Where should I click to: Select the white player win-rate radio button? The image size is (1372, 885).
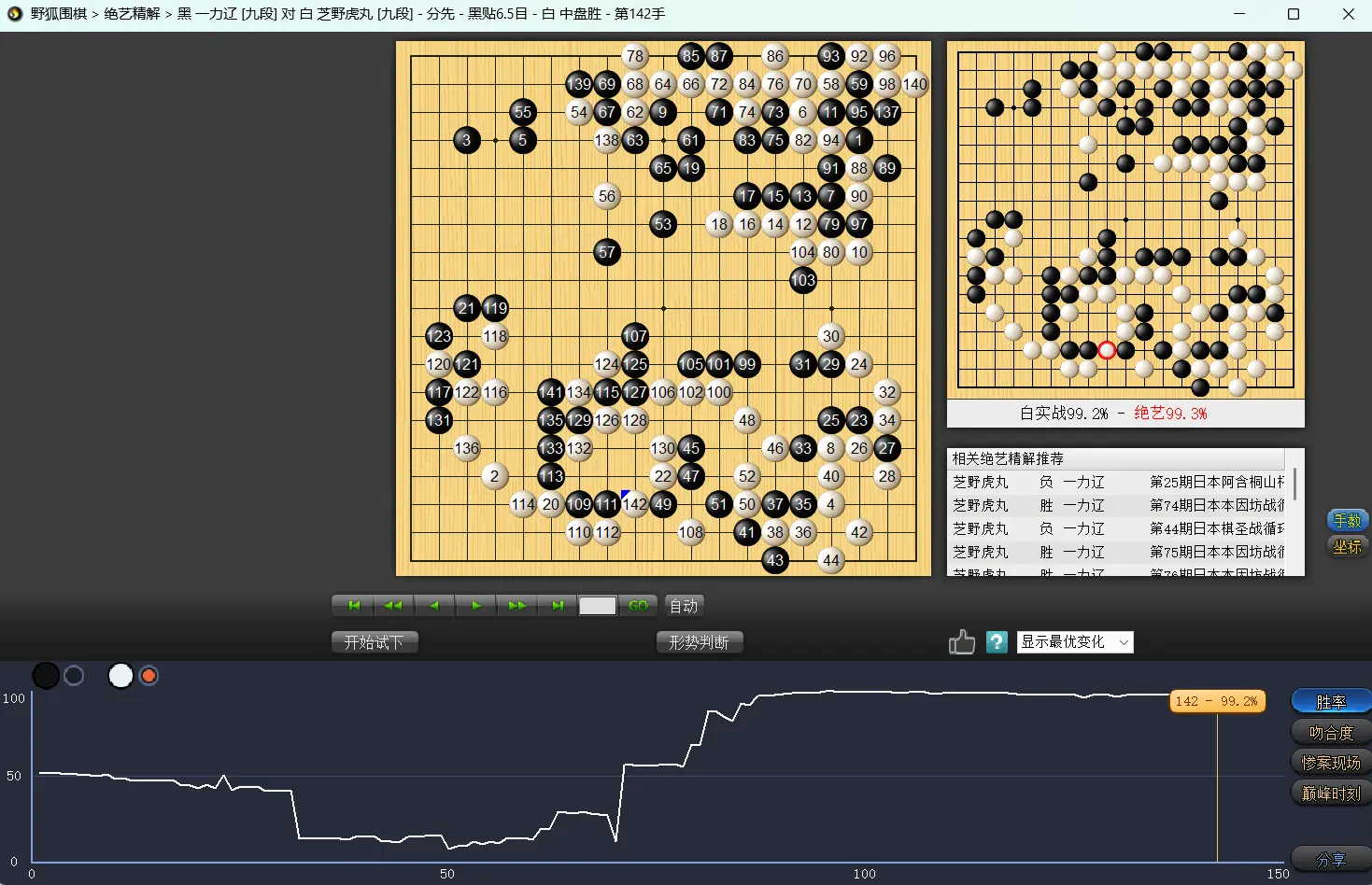coord(149,676)
